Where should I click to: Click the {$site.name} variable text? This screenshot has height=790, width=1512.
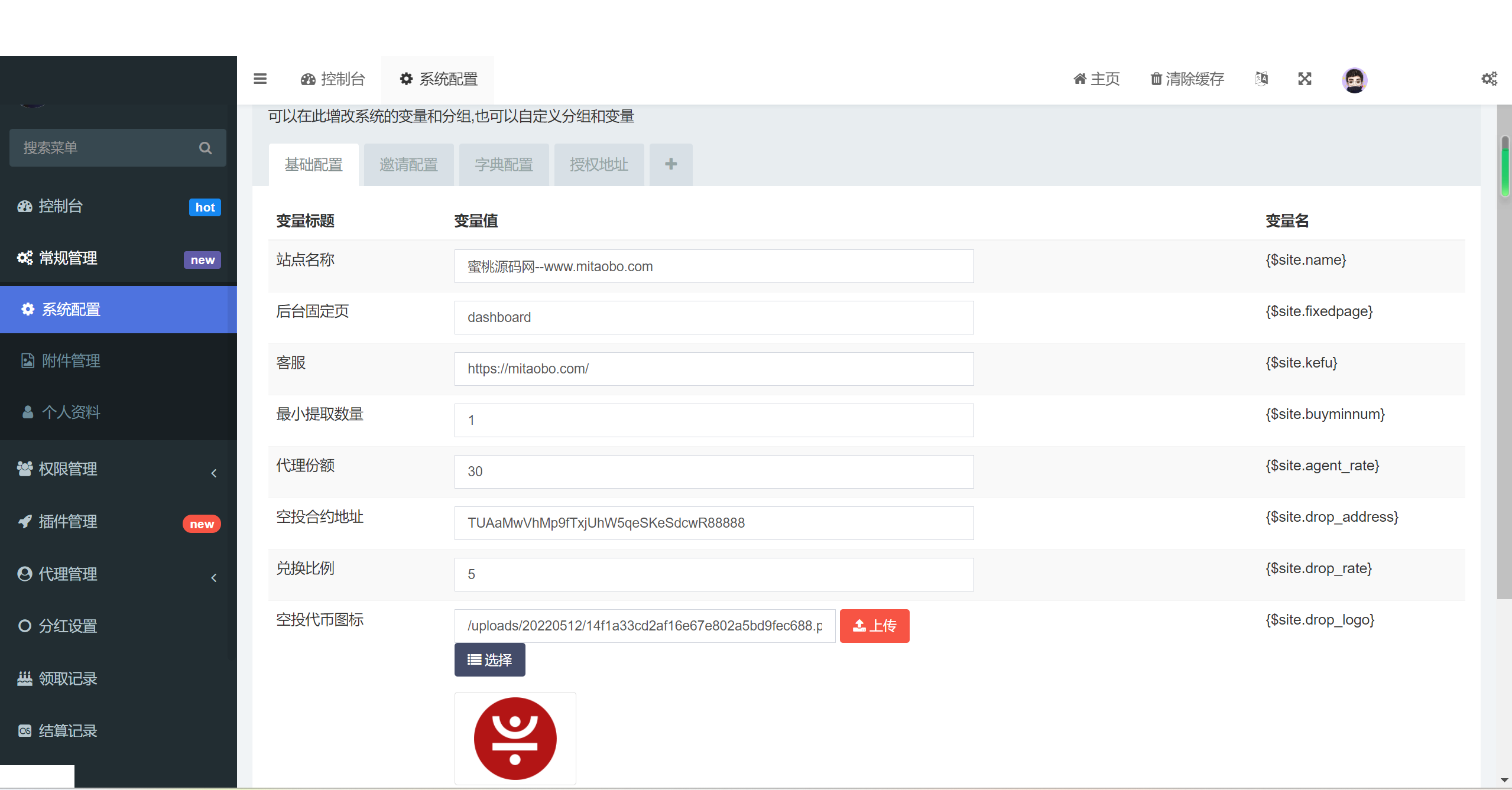click(1306, 259)
